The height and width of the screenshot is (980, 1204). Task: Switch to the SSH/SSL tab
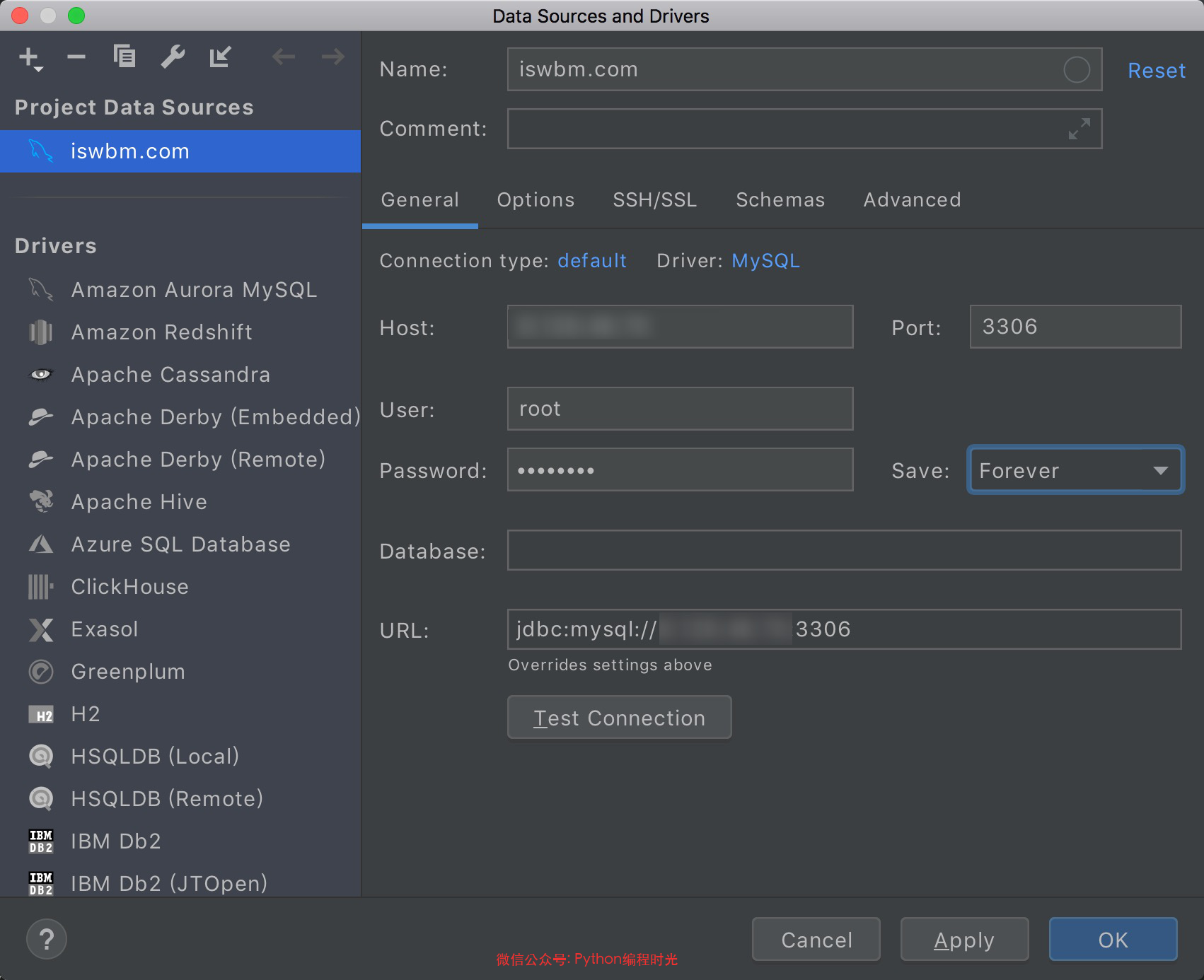pyautogui.click(x=654, y=200)
